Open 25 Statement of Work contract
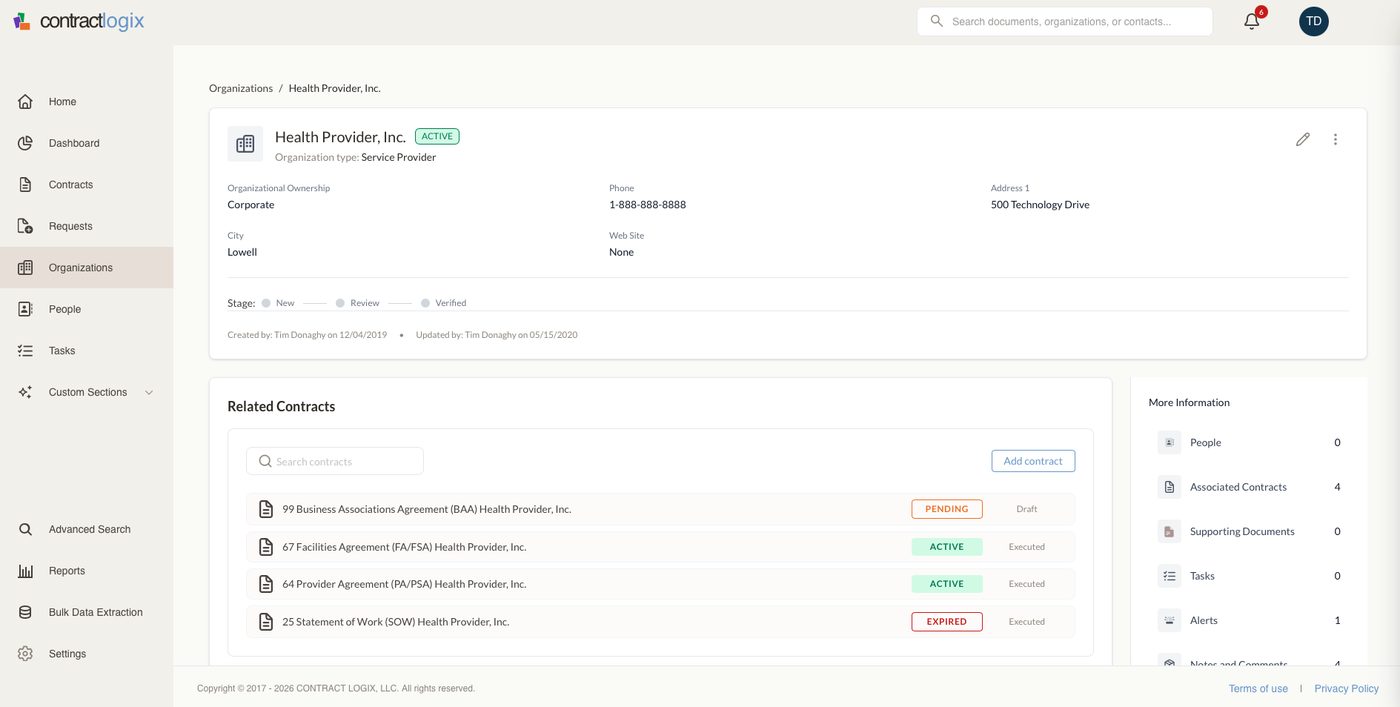The image size is (1400, 707). [x=395, y=622]
